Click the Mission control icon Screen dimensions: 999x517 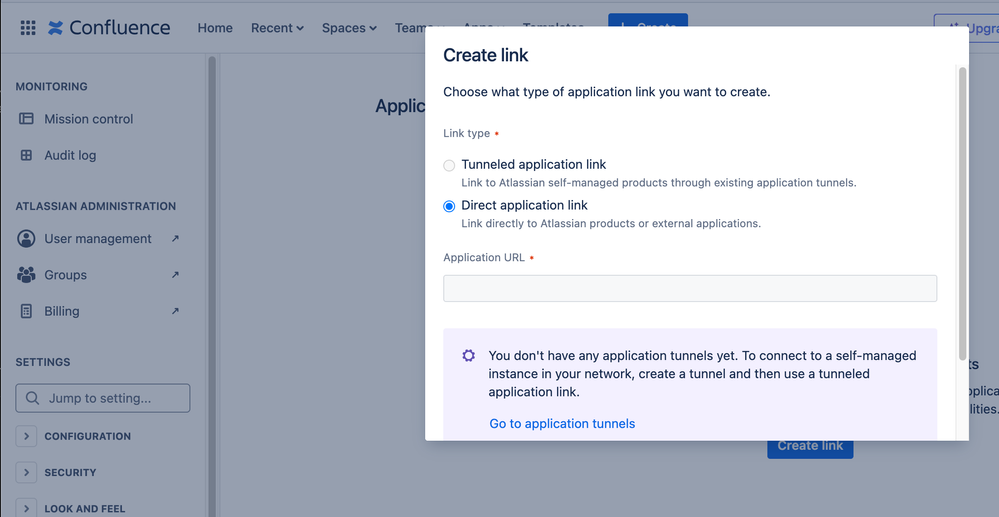(x=26, y=119)
